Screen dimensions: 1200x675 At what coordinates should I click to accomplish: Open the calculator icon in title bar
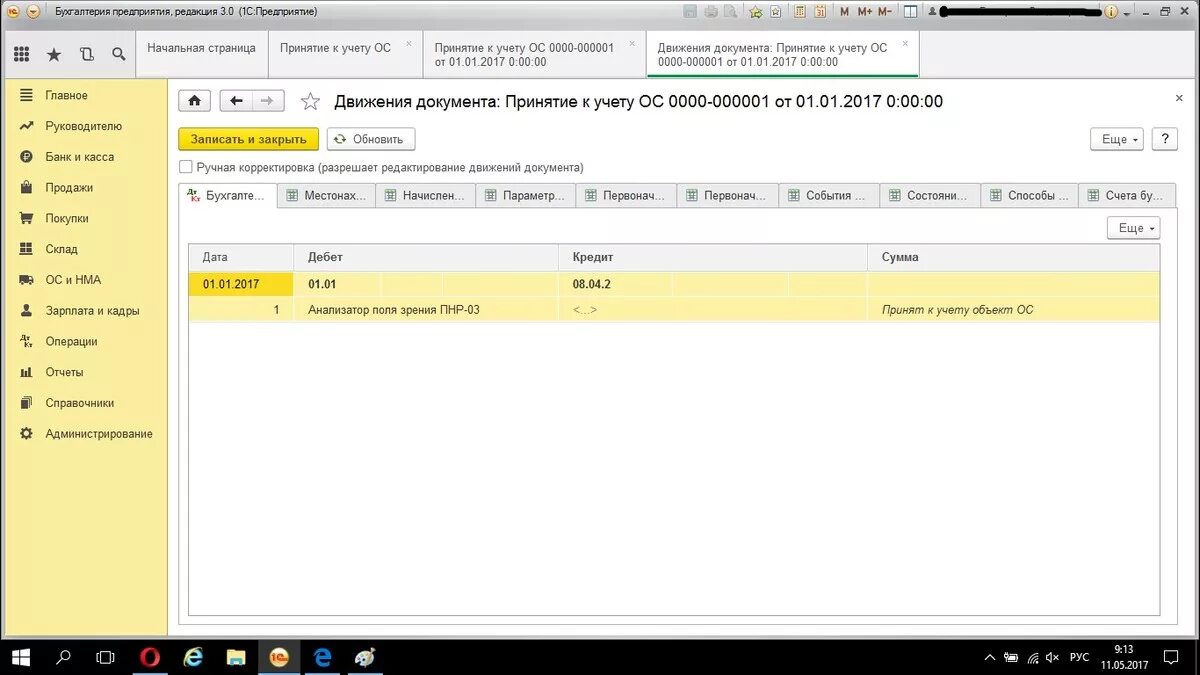click(x=802, y=12)
